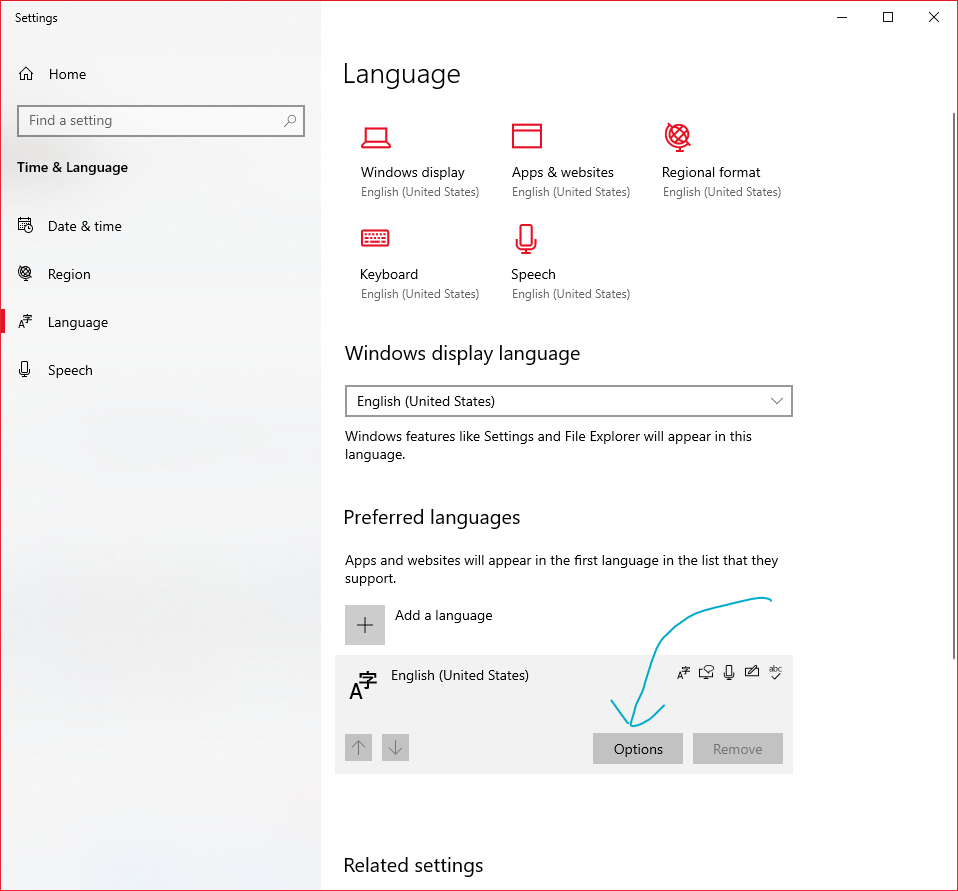Click the text-to-speech feature icon for English

pyautogui.click(x=706, y=672)
